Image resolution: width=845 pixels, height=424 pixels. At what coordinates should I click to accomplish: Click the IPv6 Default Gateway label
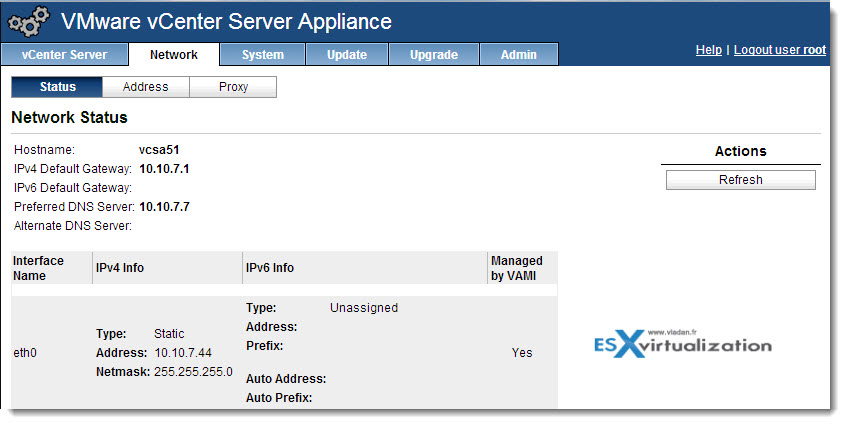coord(73,187)
